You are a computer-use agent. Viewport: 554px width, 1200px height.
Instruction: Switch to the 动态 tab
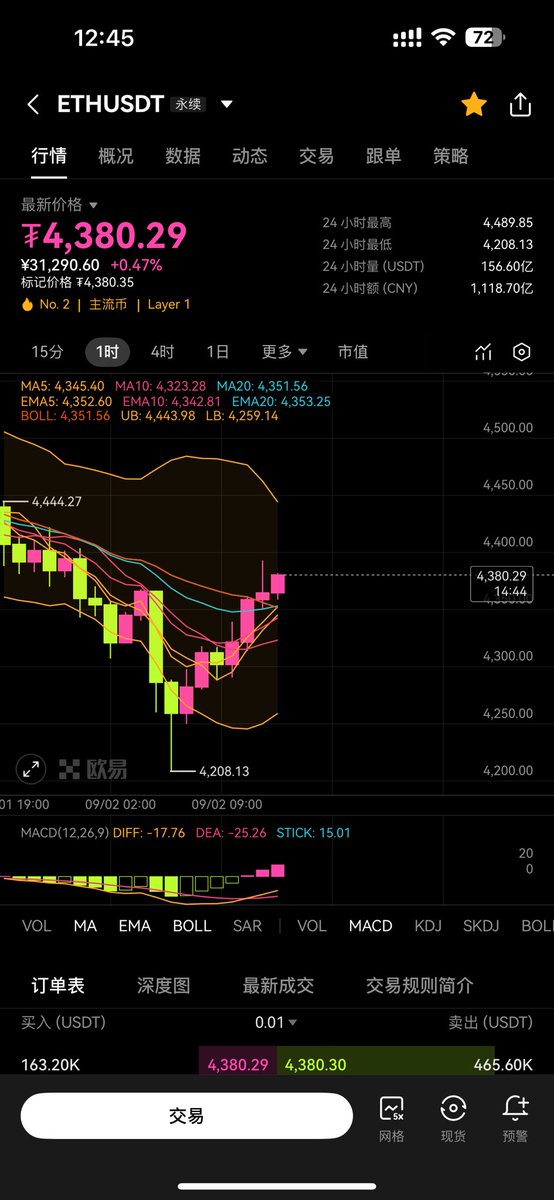tap(249, 156)
